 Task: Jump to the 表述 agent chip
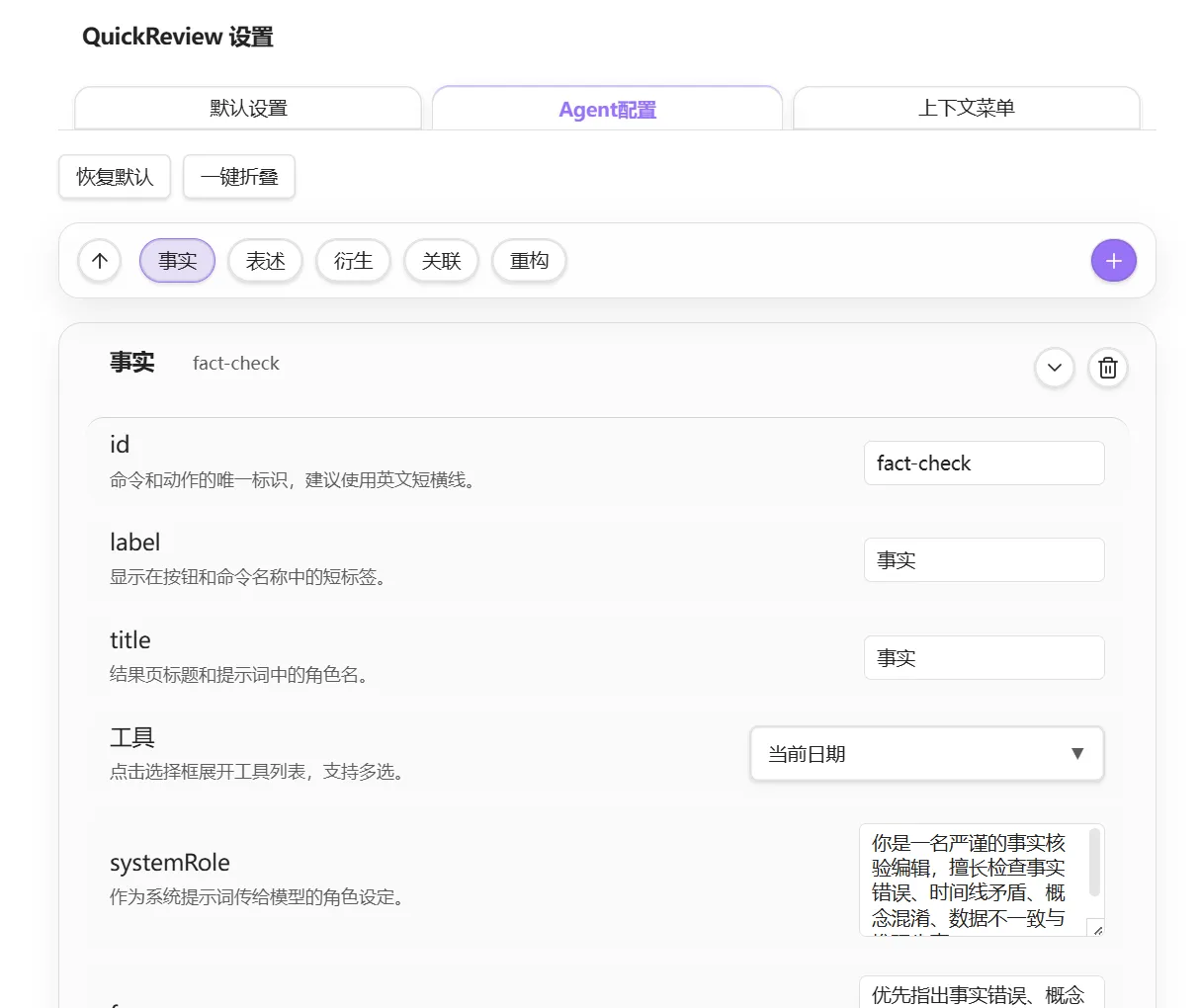point(265,261)
